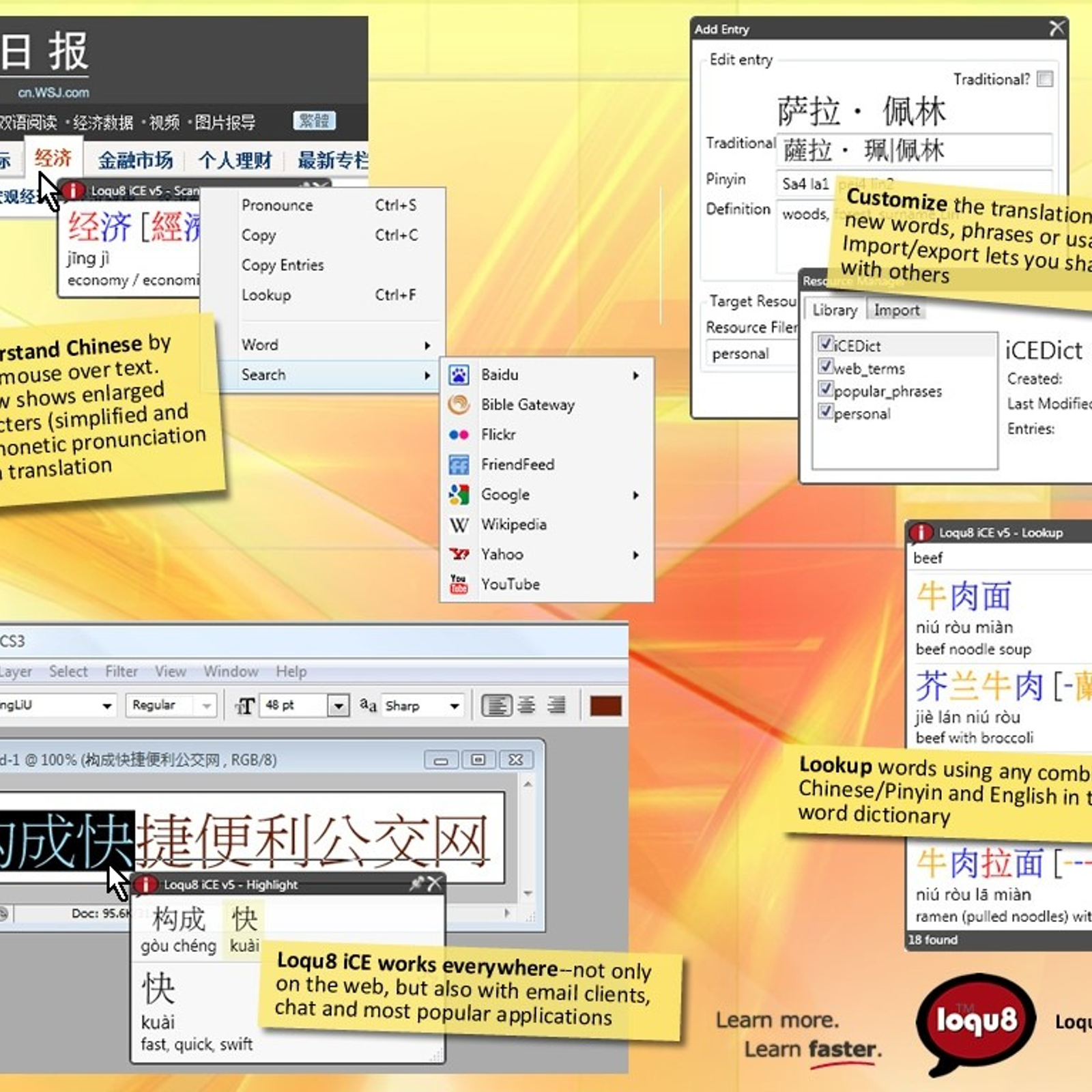Toggle the Traditional? checkbox
Screen dimensions: 1092x1092
[1044, 79]
